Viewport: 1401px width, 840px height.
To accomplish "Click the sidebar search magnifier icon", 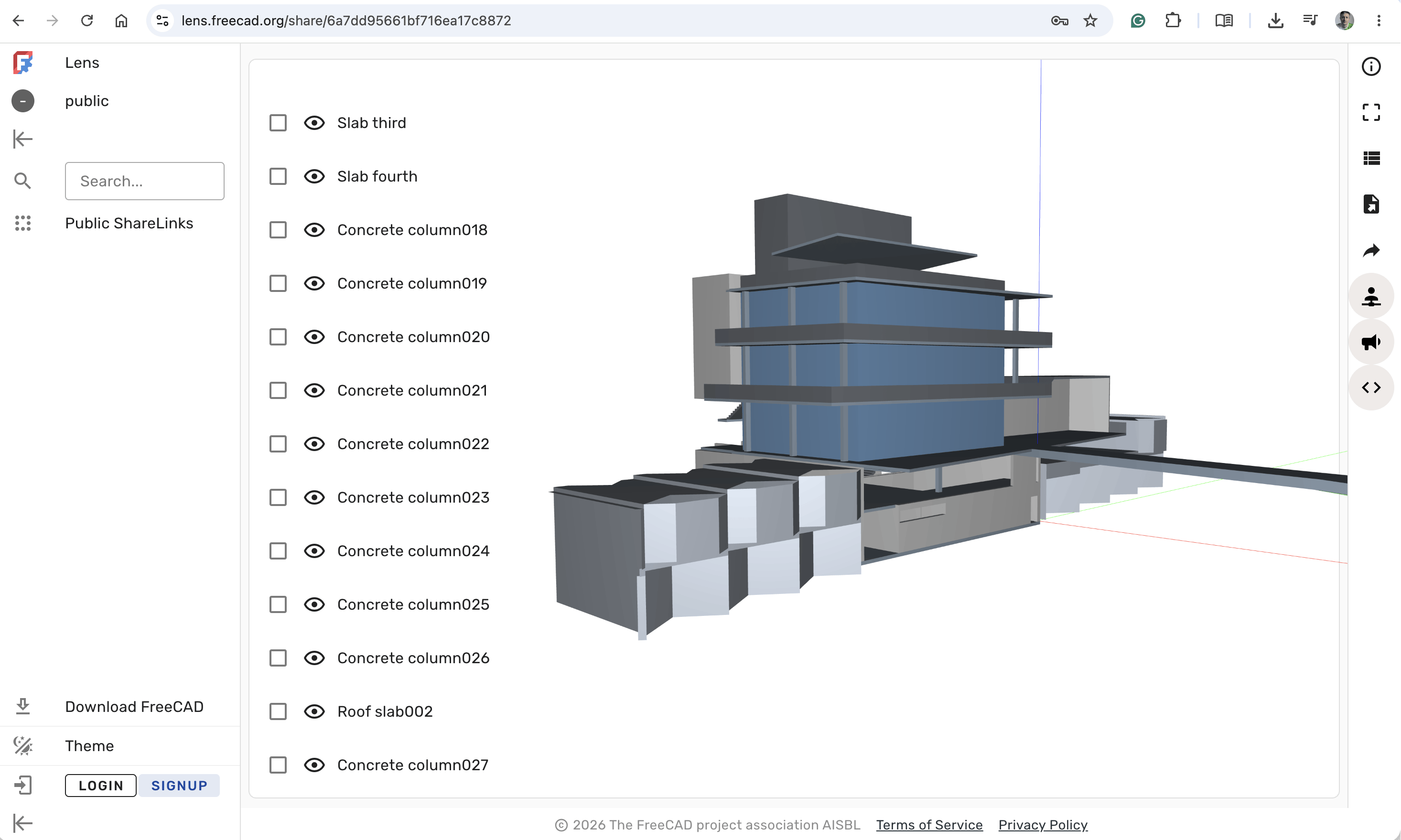I will 22,181.
